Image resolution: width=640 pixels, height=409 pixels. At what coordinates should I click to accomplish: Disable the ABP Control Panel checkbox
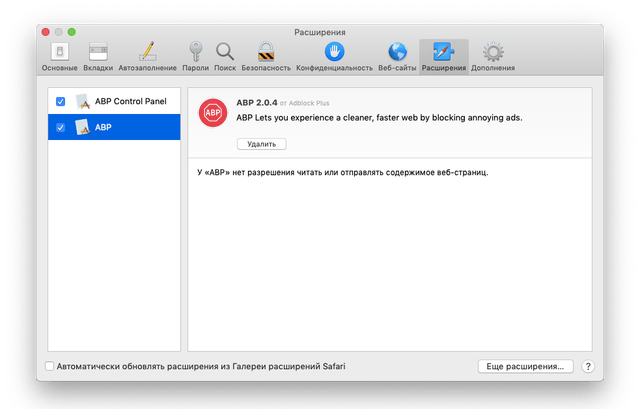60,101
